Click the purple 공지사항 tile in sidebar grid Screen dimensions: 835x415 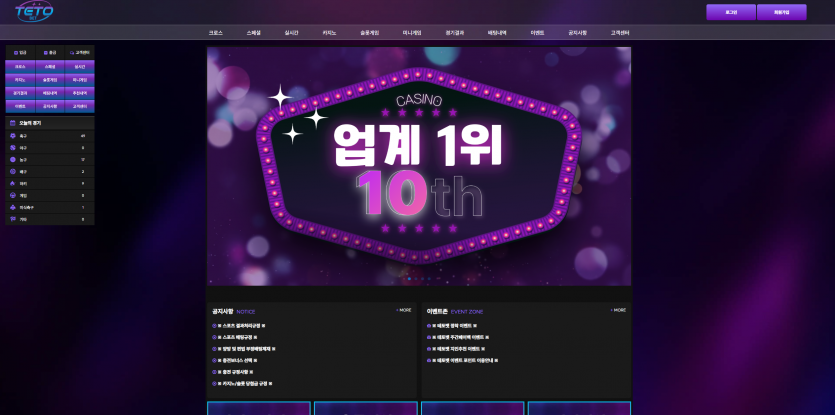50,107
